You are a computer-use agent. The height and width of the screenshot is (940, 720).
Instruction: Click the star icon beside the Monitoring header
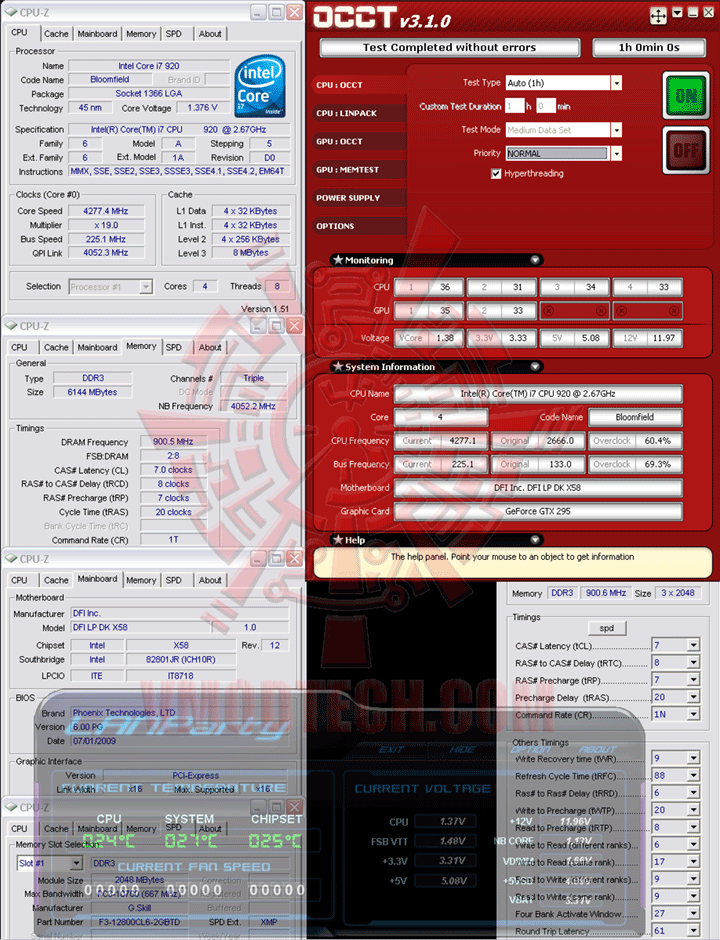pos(338,260)
